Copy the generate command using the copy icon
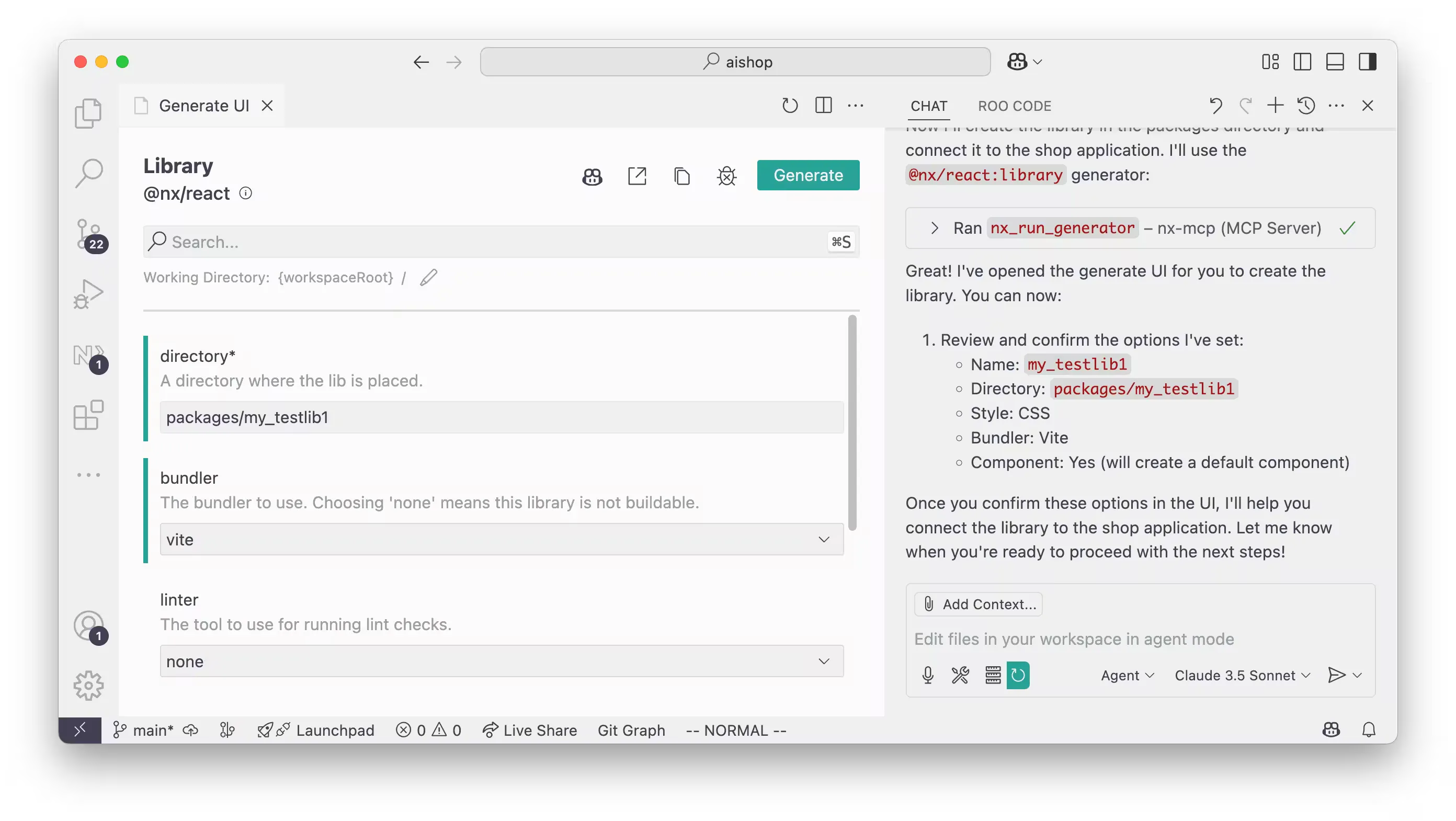This screenshot has height=821, width=1456. click(681, 176)
